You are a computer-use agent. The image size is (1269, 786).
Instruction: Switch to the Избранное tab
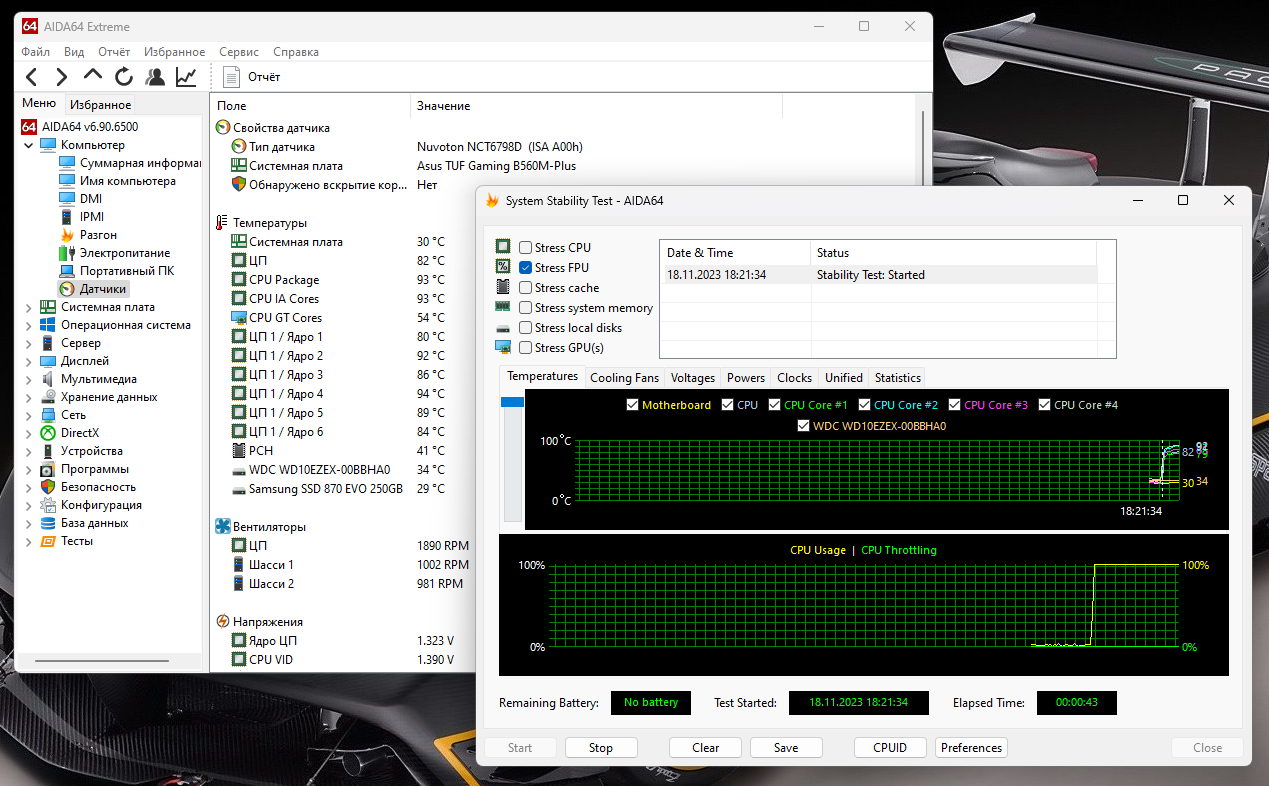tap(100, 105)
